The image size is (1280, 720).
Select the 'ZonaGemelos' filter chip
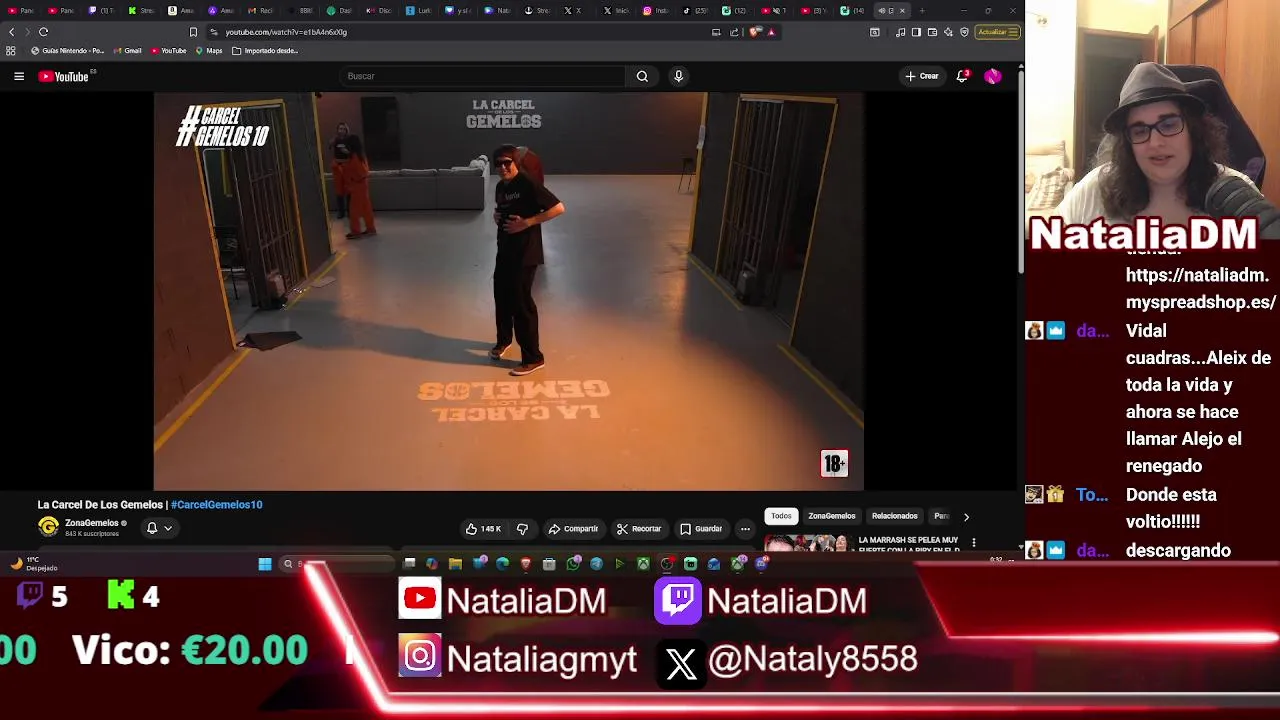[832, 516]
